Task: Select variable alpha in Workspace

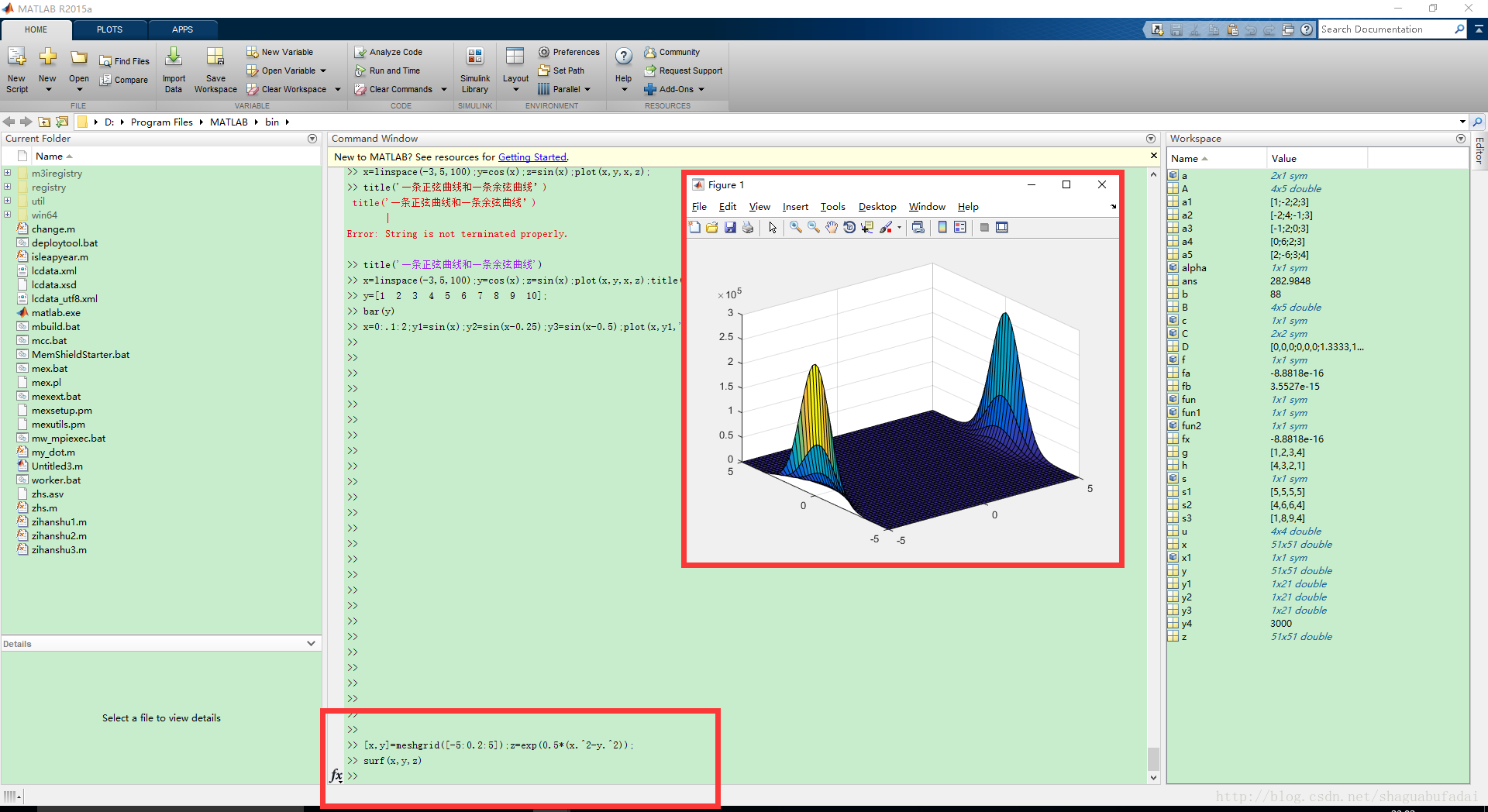Action: tap(1193, 267)
